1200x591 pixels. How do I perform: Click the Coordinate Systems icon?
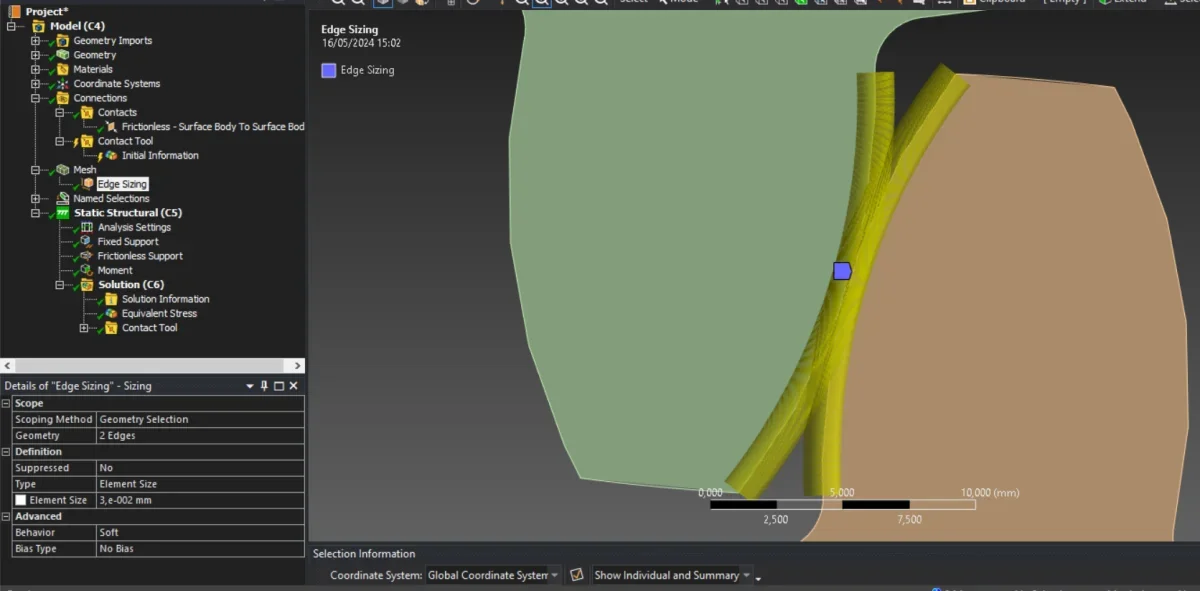coord(63,84)
